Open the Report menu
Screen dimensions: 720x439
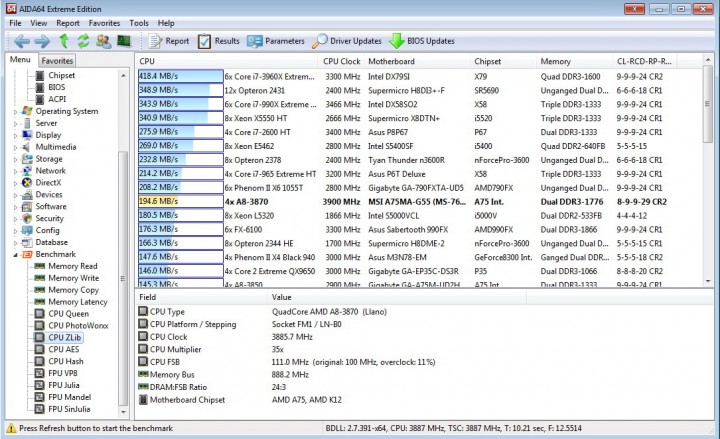[x=68, y=23]
